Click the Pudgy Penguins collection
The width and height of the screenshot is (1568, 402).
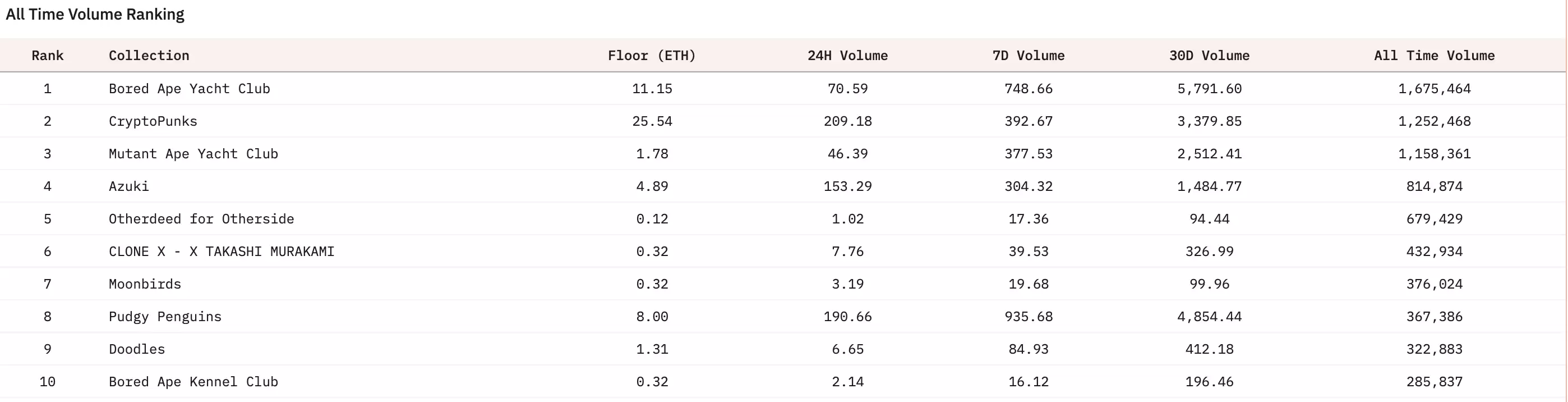point(165,317)
